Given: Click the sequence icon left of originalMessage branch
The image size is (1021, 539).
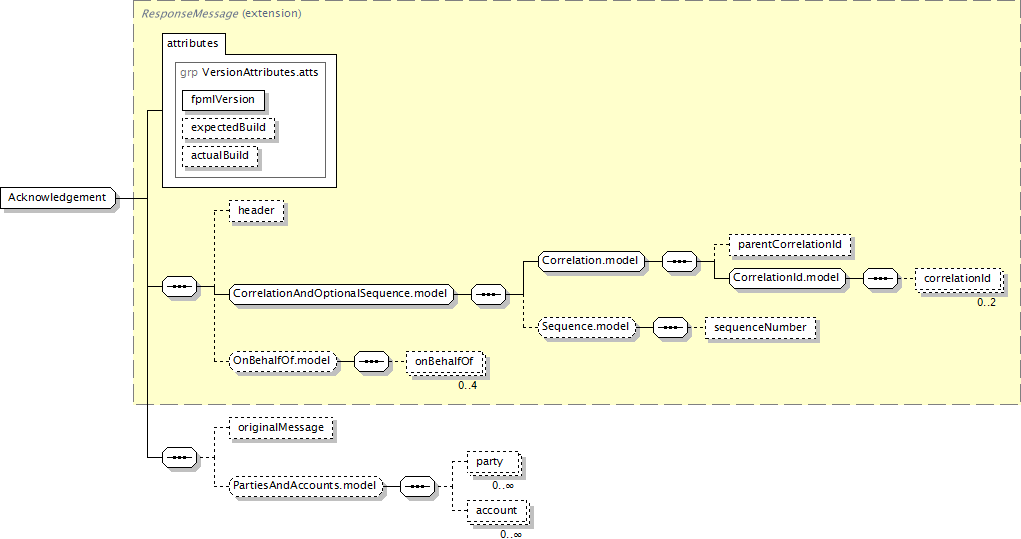Looking at the screenshot, I should click(x=180, y=456).
